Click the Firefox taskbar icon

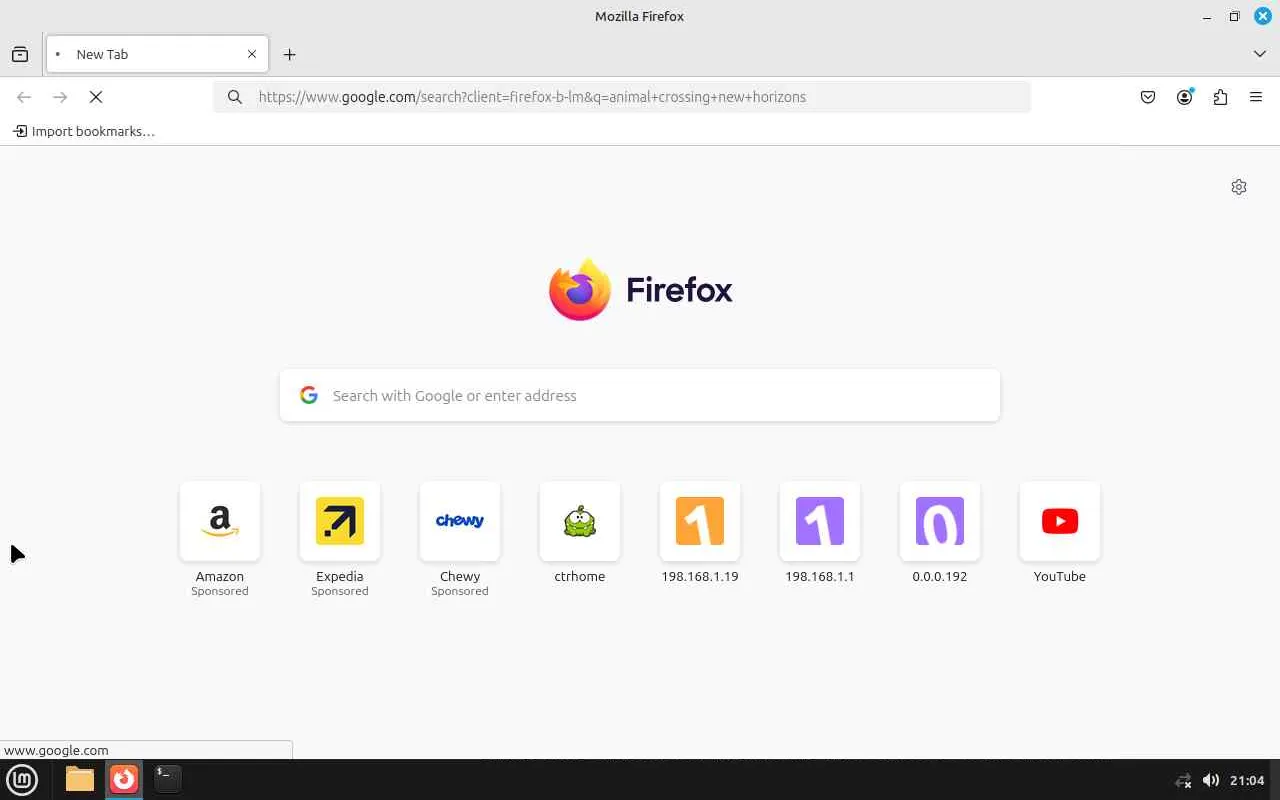pos(124,779)
